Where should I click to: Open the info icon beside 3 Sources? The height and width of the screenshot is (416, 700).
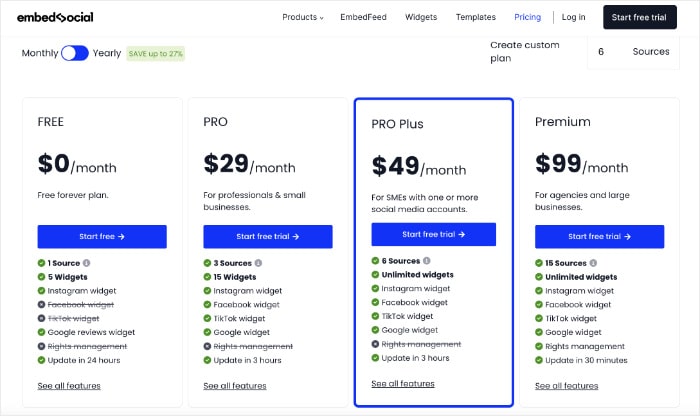pos(258,263)
